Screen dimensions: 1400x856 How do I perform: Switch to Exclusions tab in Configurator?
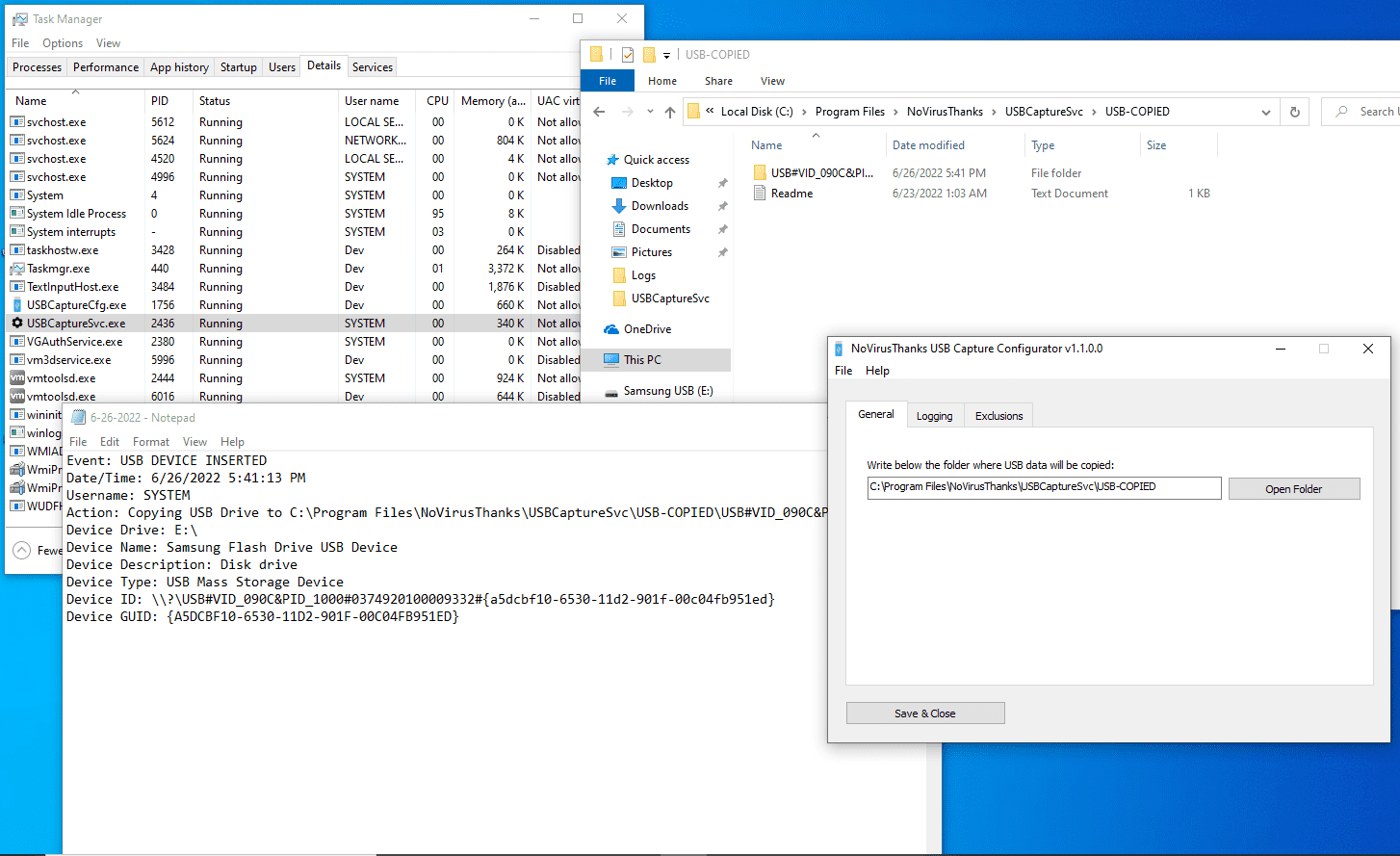998,416
